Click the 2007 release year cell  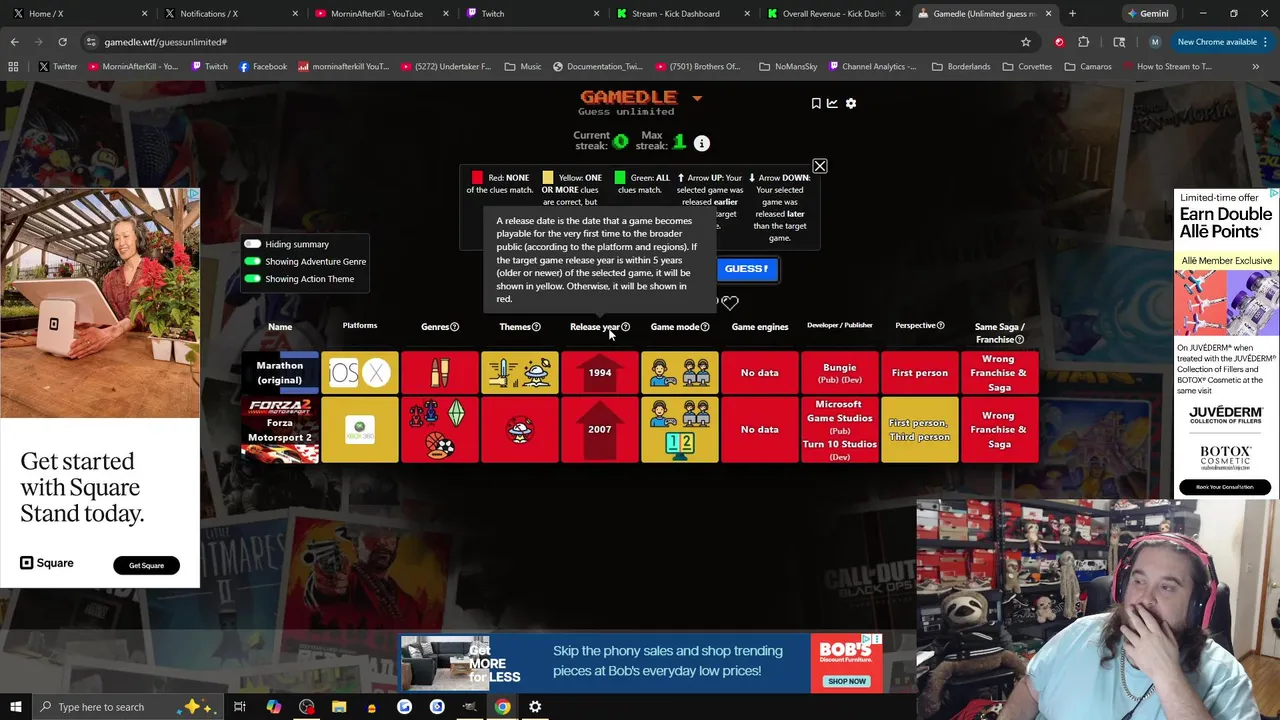600,430
